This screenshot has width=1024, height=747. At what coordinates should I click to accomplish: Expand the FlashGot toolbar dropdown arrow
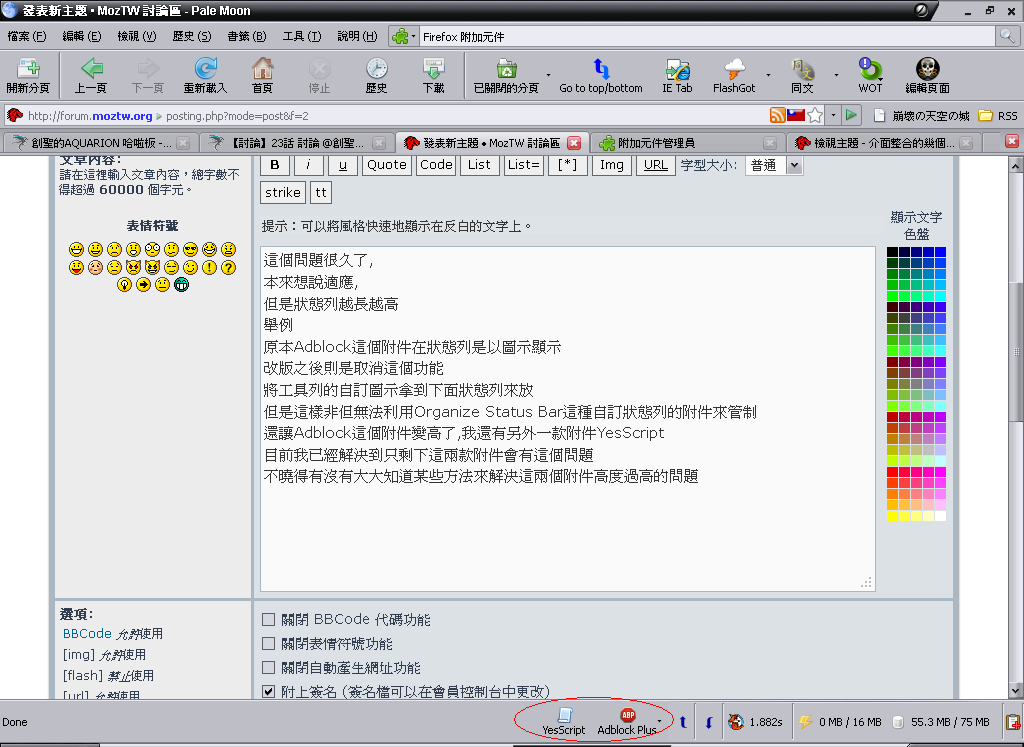tap(768, 75)
